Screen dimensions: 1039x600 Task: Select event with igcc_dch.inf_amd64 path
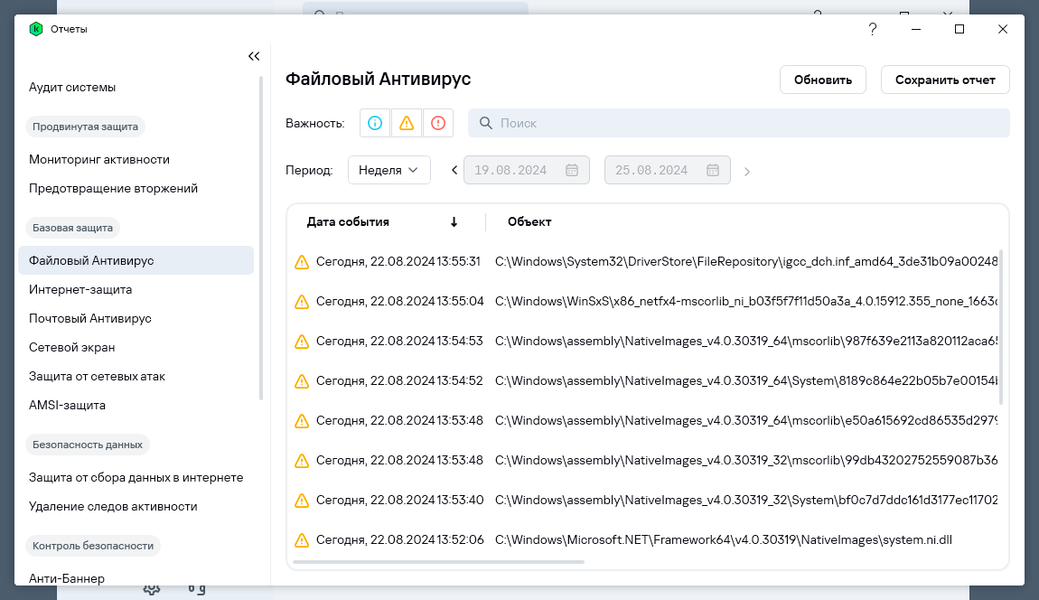click(746, 262)
